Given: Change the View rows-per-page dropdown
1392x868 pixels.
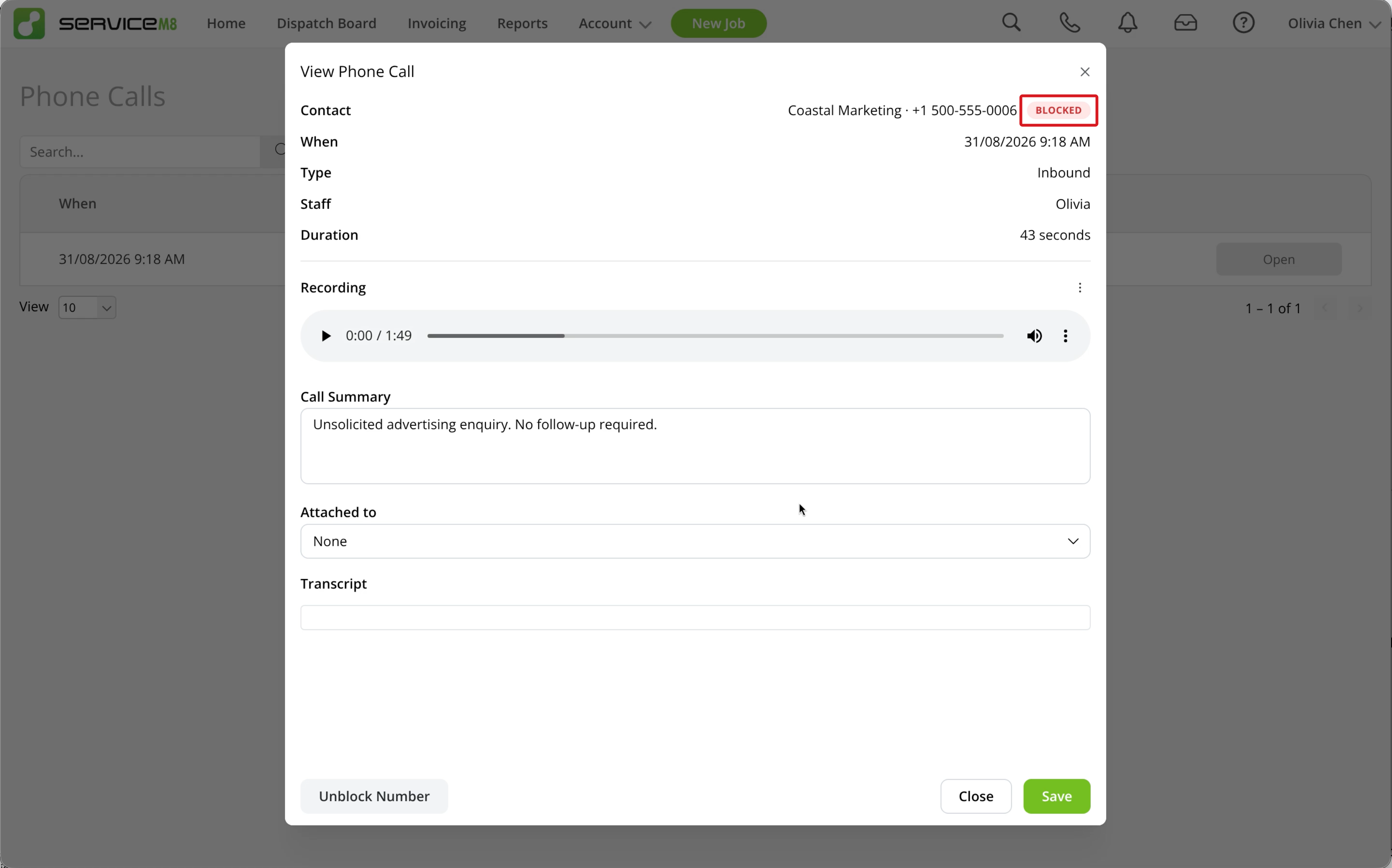Looking at the screenshot, I should (87, 308).
